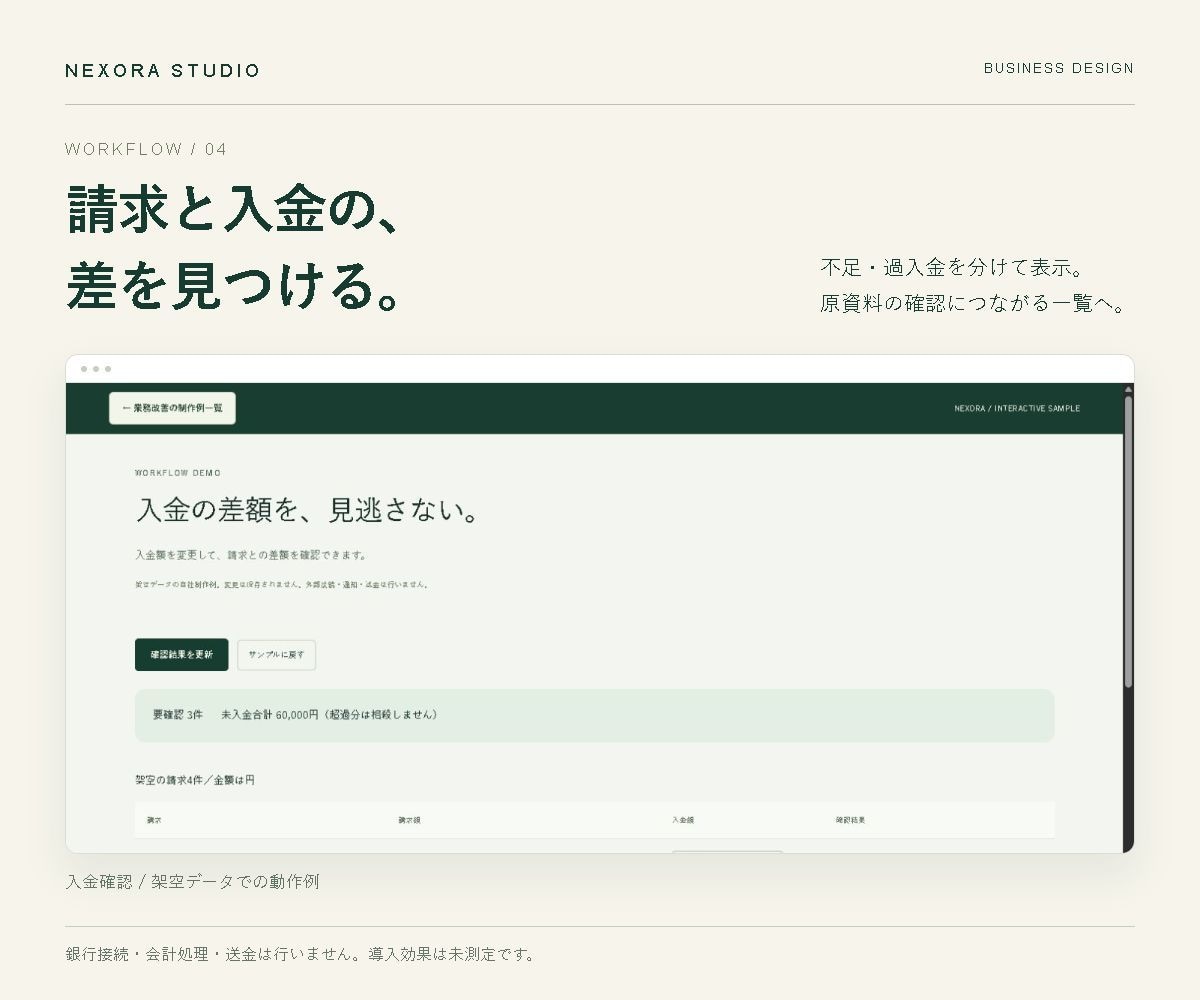Click the 業務改善の制作例一覧 back button
Screen dimensions: 1200x1000
(172, 408)
